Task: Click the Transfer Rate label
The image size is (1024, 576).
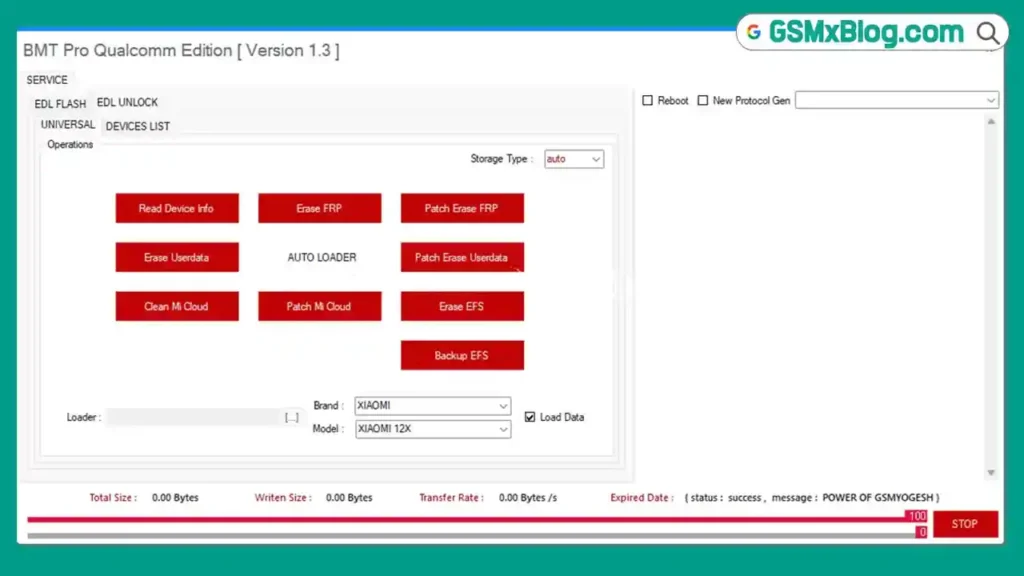Action: pyautogui.click(x=451, y=498)
